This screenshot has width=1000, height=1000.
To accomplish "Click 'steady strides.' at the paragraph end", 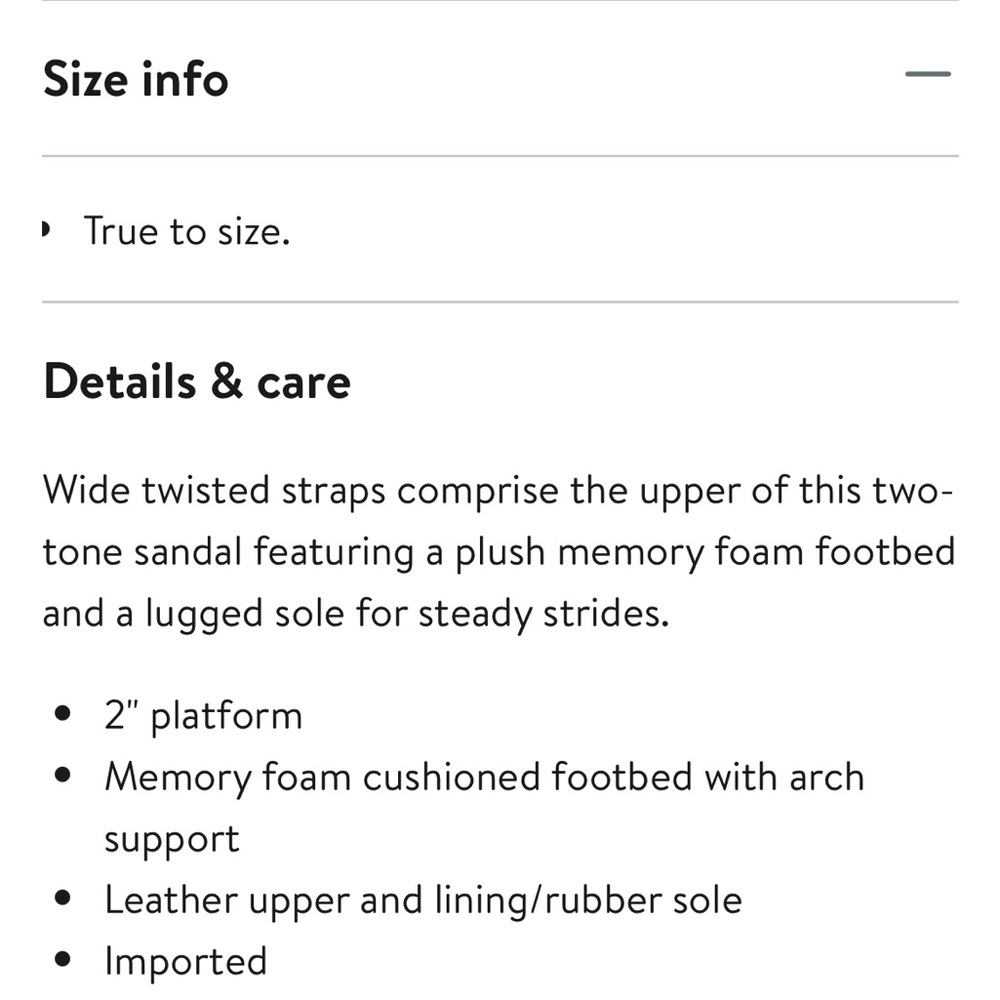I will [543, 614].
